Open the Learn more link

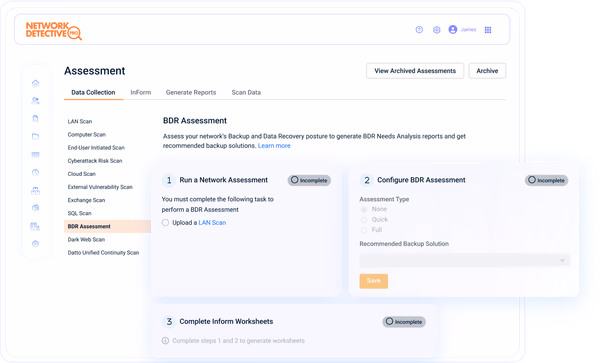(x=274, y=146)
